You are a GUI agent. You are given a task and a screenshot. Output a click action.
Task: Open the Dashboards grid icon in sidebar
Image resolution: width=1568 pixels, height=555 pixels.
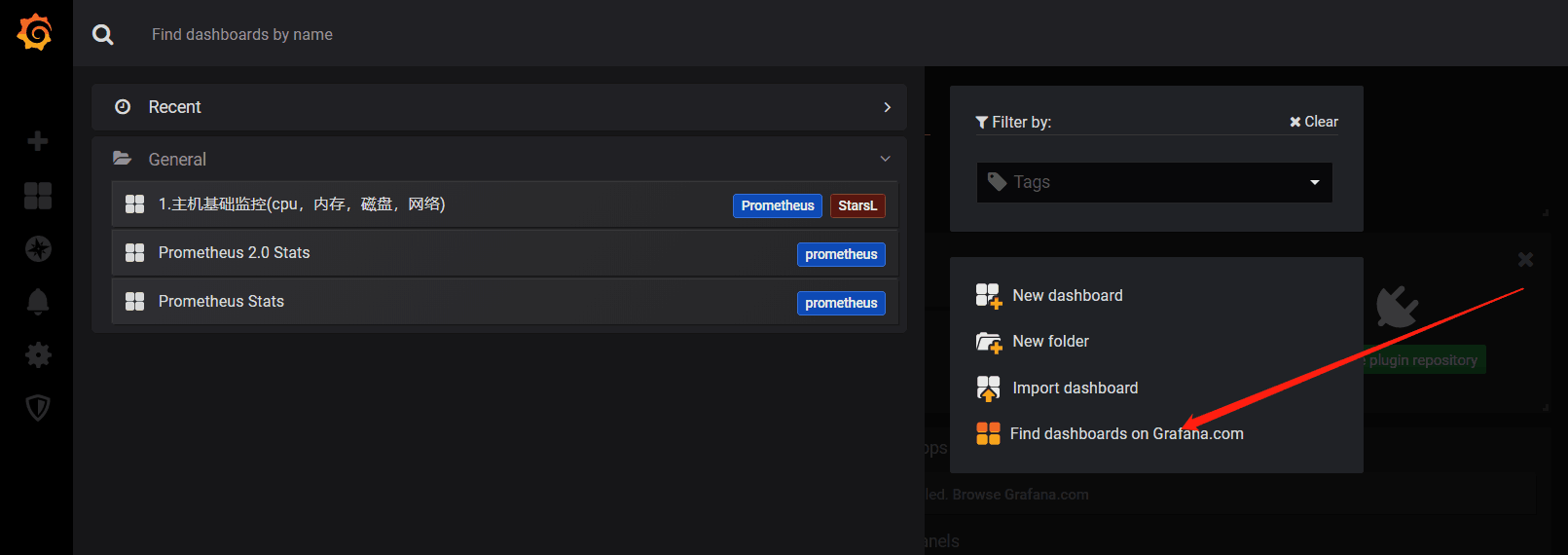38,196
